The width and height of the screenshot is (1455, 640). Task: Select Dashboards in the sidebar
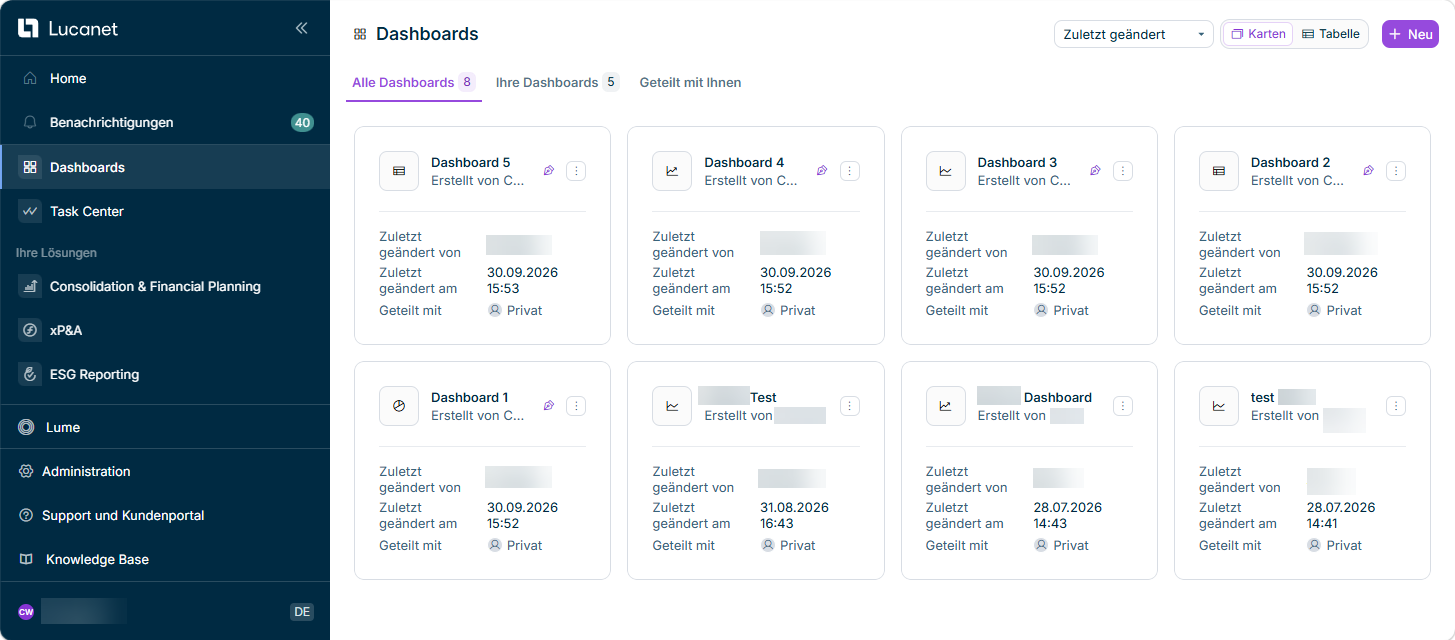(165, 167)
